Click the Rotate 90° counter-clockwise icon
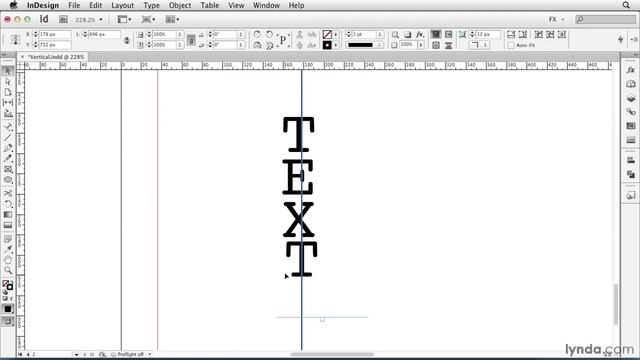This screenshot has height=360, width=640. 269,34
